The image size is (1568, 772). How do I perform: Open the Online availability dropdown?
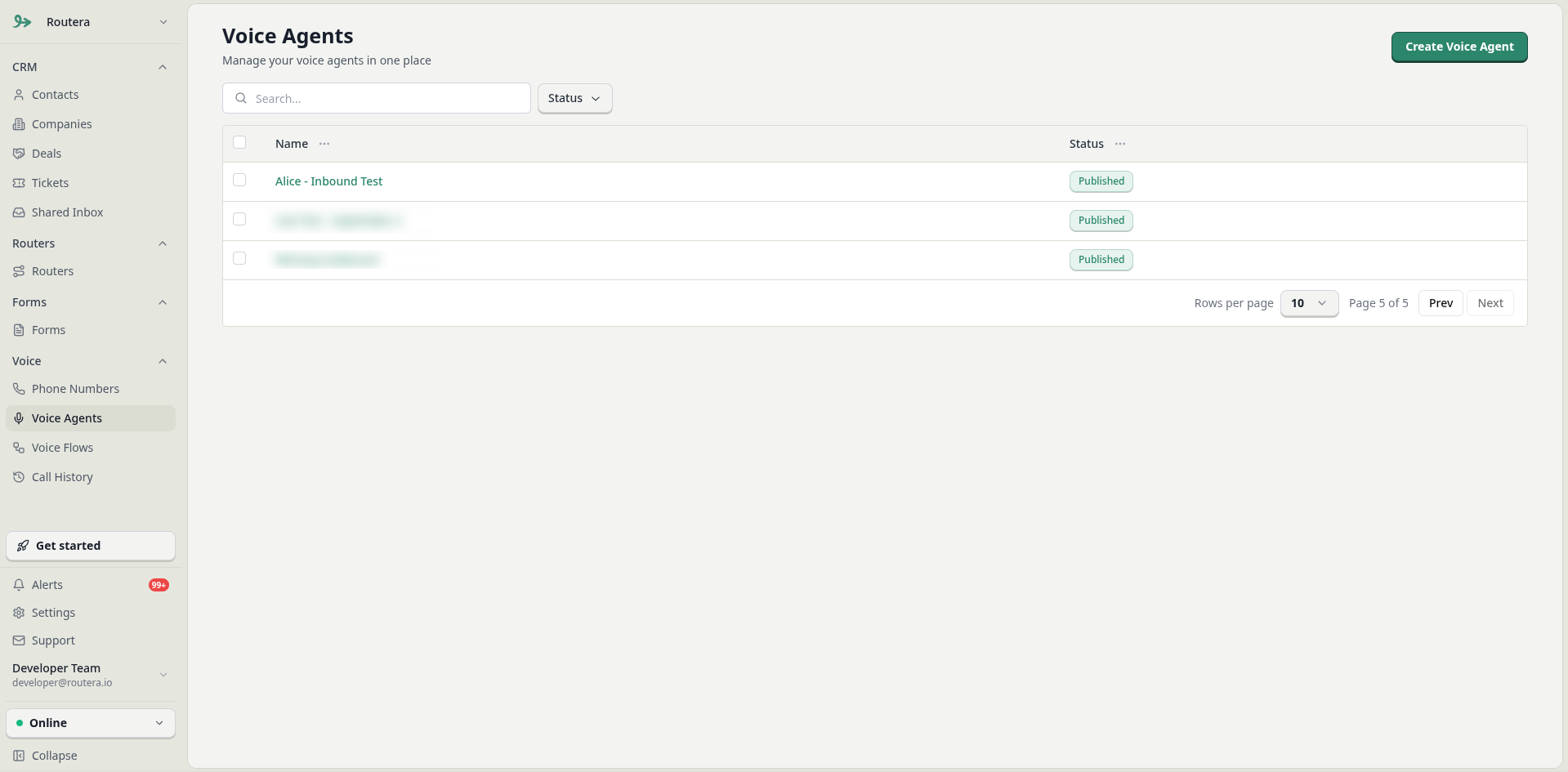(91, 723)
